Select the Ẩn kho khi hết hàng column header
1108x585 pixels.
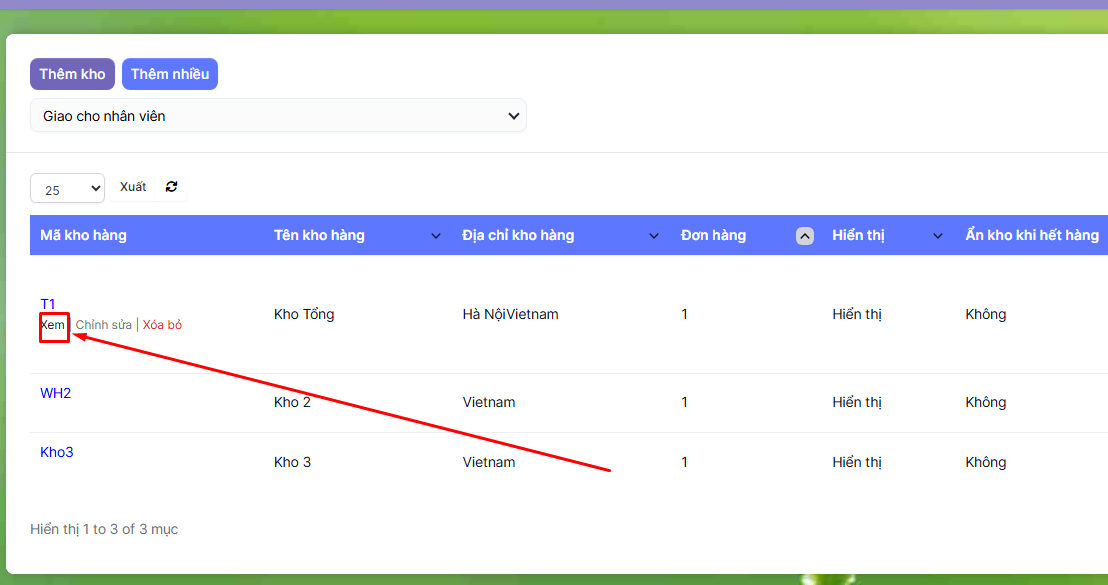pyautogui.click(x=1031, y=235)
